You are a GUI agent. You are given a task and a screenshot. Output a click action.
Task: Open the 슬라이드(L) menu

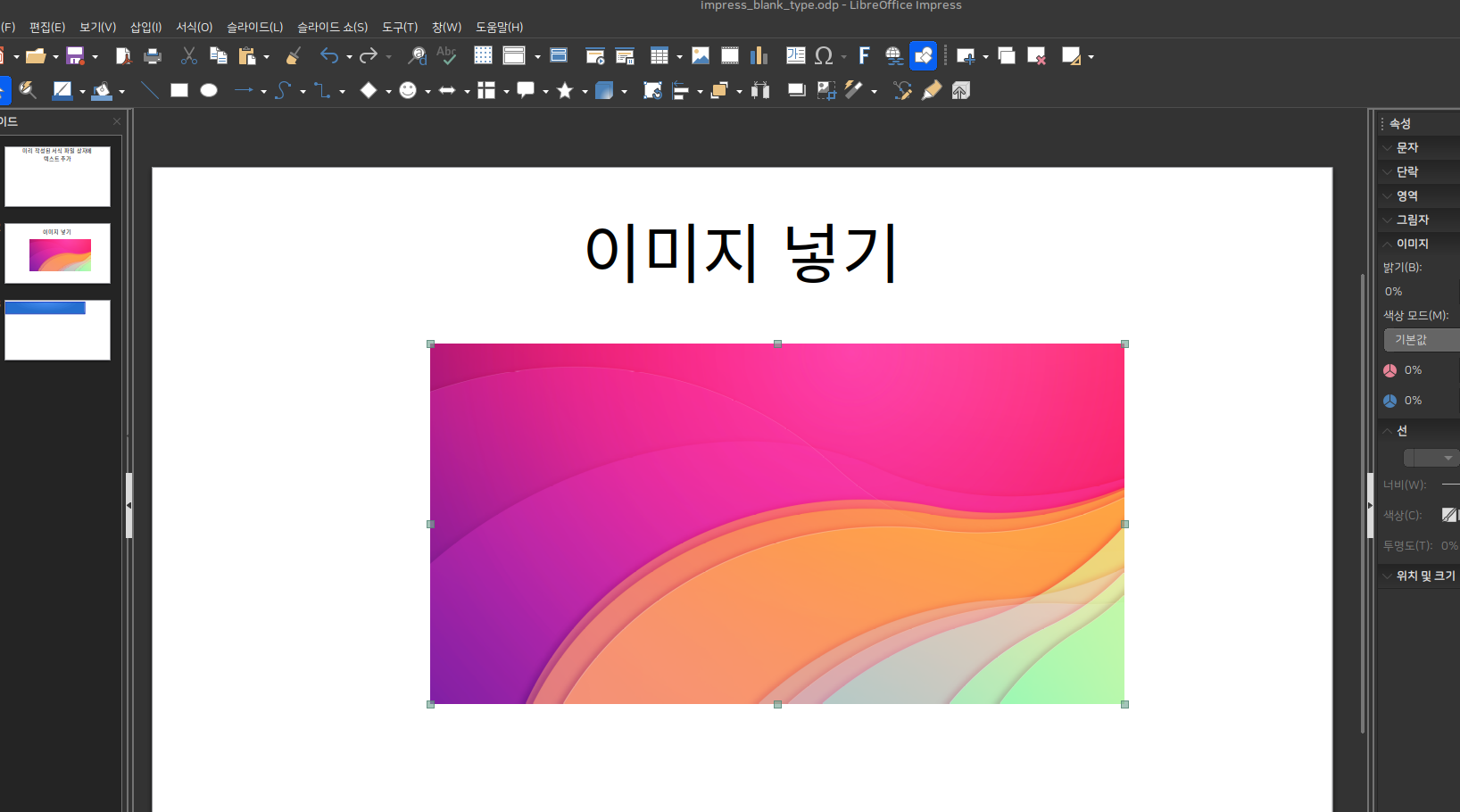254,27
